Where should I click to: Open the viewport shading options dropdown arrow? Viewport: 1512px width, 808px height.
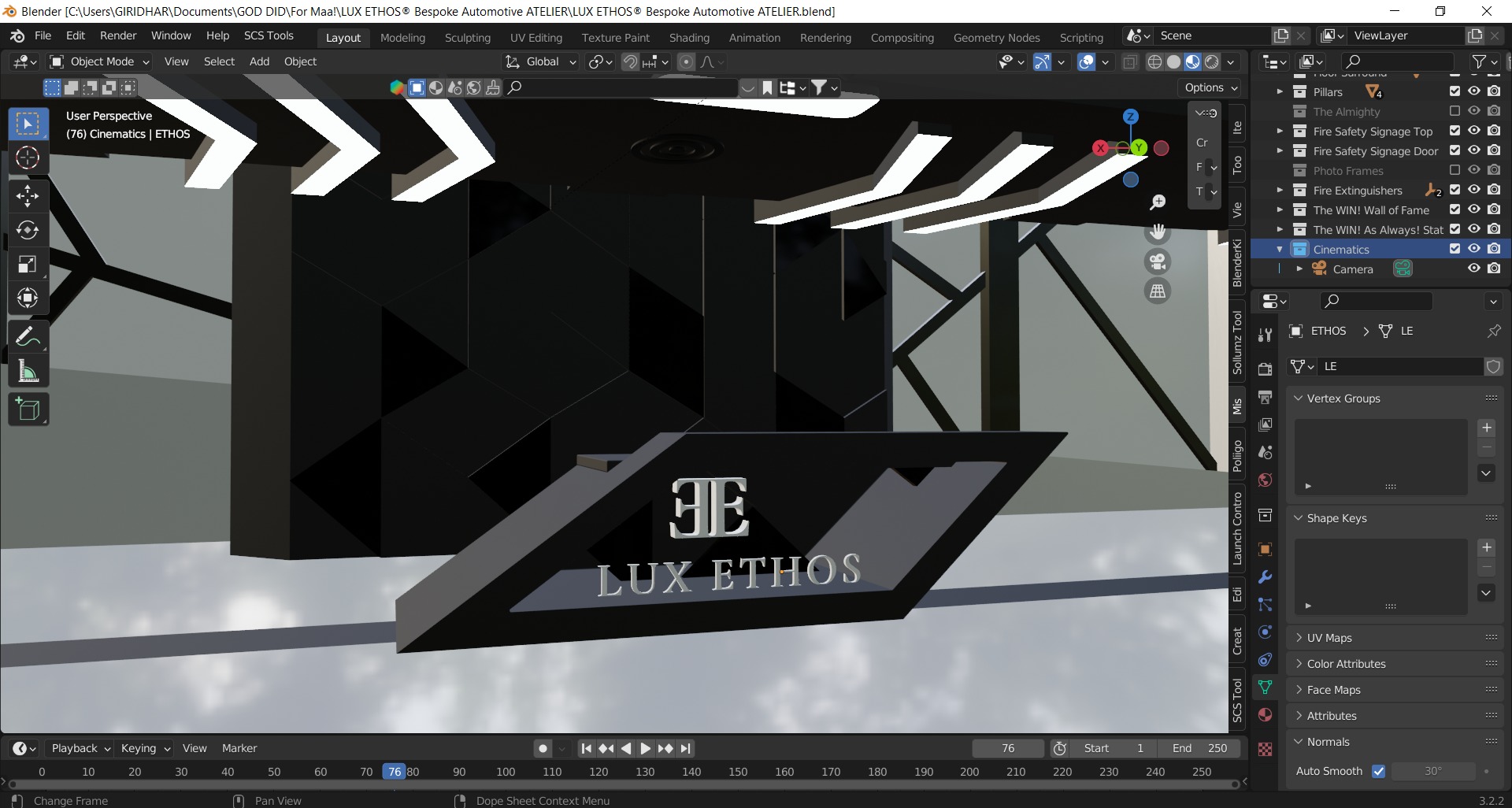pyautogui.click(x=1231, y=62)
